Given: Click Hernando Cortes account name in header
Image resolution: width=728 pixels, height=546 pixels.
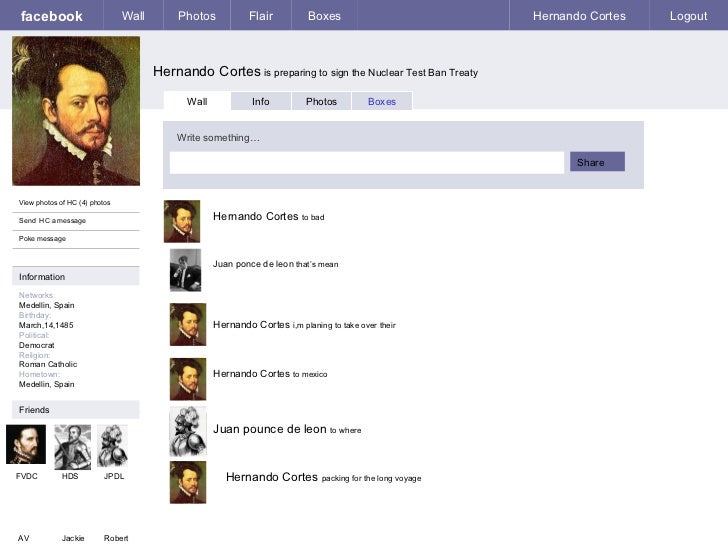Looking at the screenshot, I should click(579, 16).
